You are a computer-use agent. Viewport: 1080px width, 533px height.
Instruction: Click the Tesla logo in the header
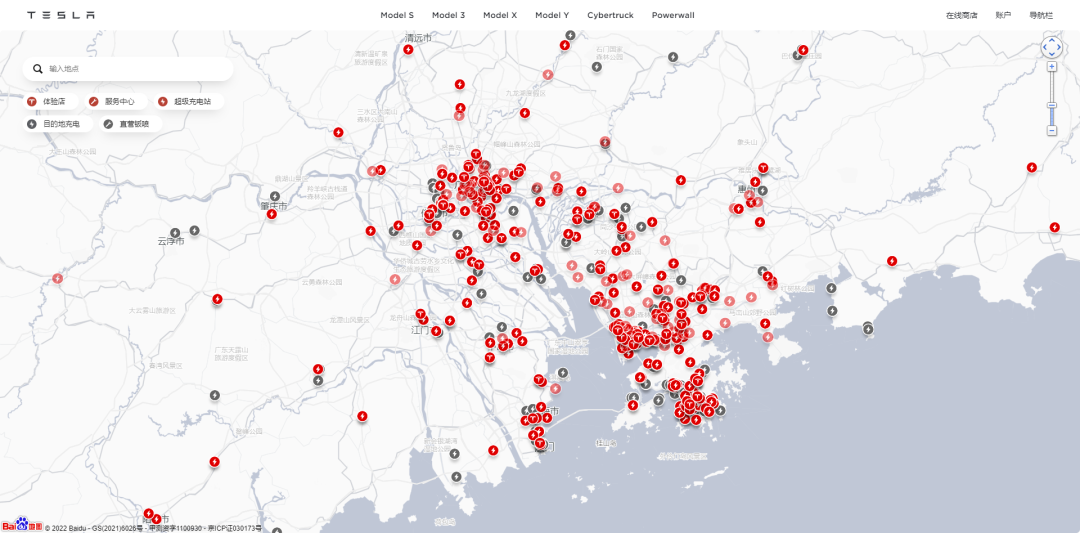point(61,15)
